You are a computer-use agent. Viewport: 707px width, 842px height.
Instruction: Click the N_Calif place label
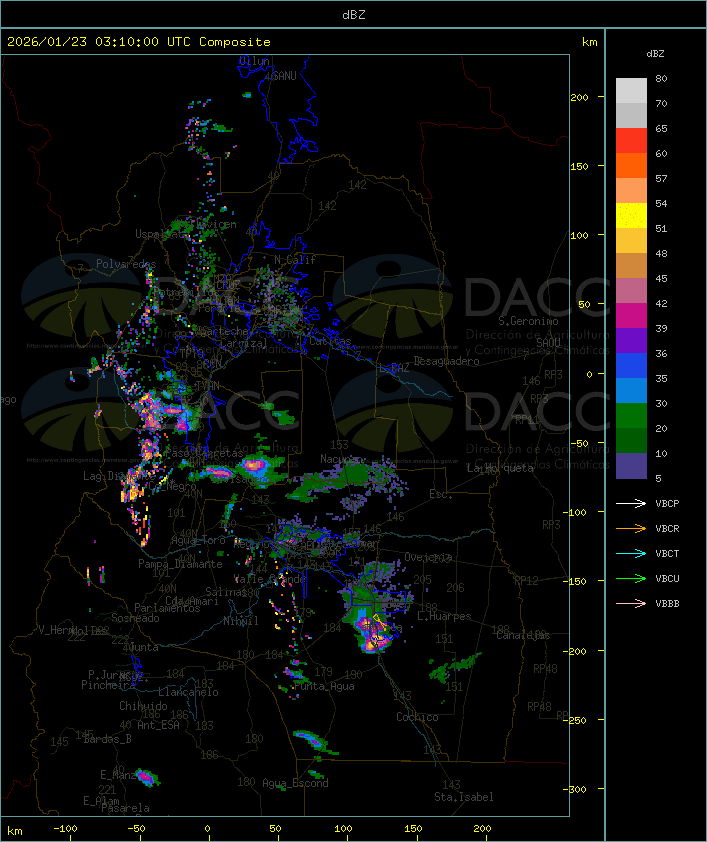(295, 260)
